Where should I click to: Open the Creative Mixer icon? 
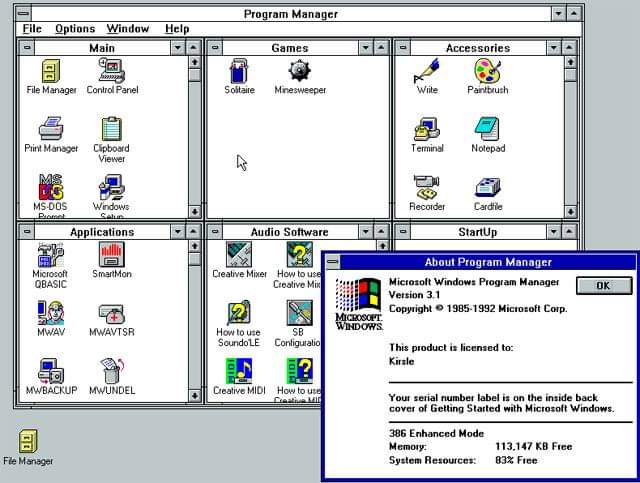click(x=239, y=261)
